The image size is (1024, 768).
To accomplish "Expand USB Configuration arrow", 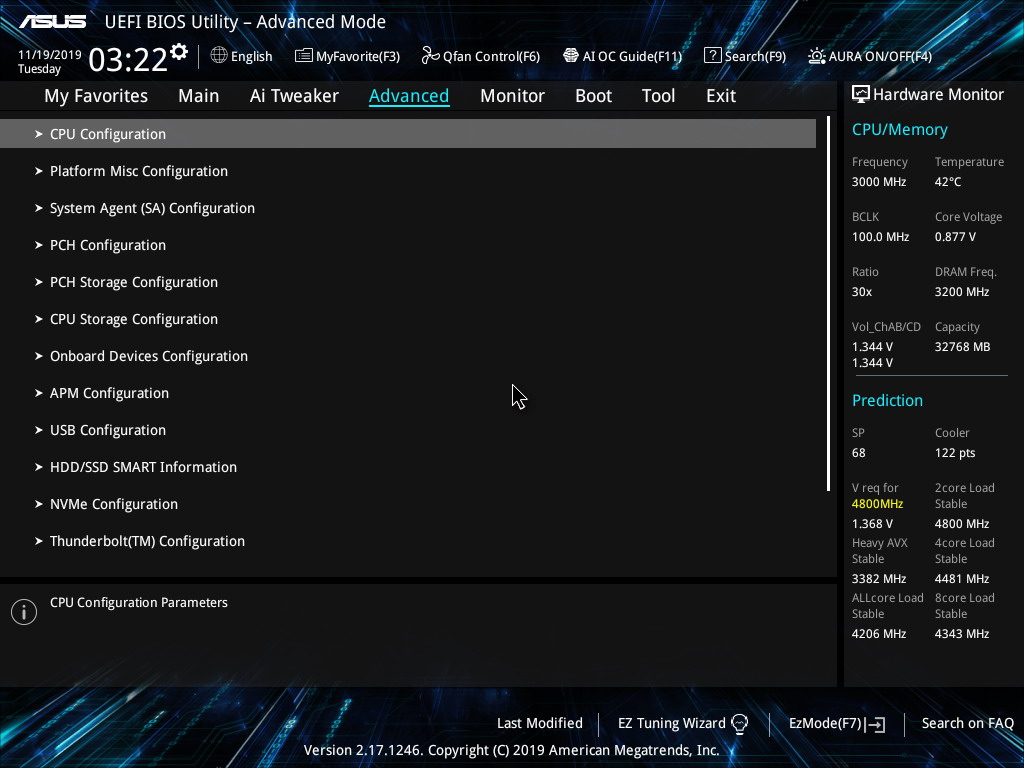I will pos(39,430).
